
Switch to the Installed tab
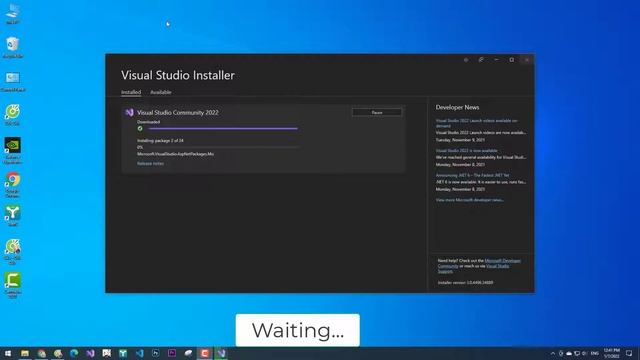click(131, 92)
